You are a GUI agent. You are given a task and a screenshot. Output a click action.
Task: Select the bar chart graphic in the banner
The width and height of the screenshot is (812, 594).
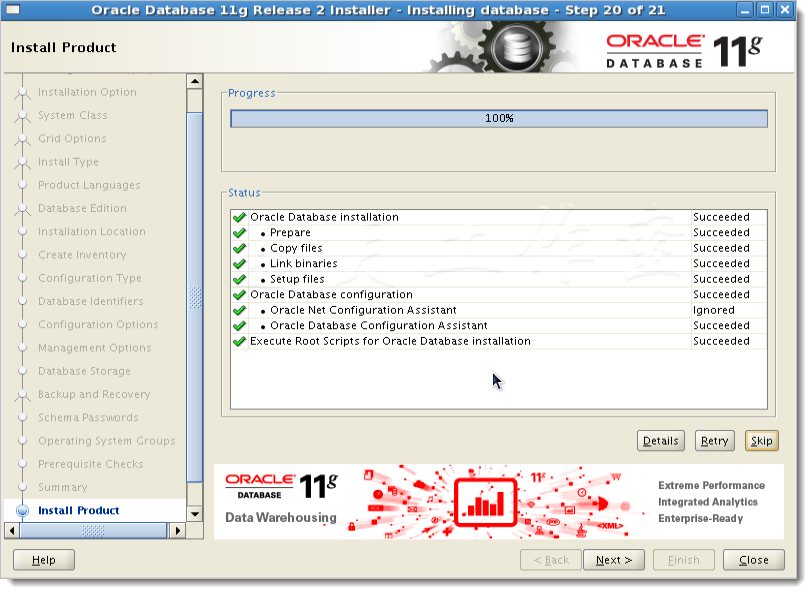484,502
